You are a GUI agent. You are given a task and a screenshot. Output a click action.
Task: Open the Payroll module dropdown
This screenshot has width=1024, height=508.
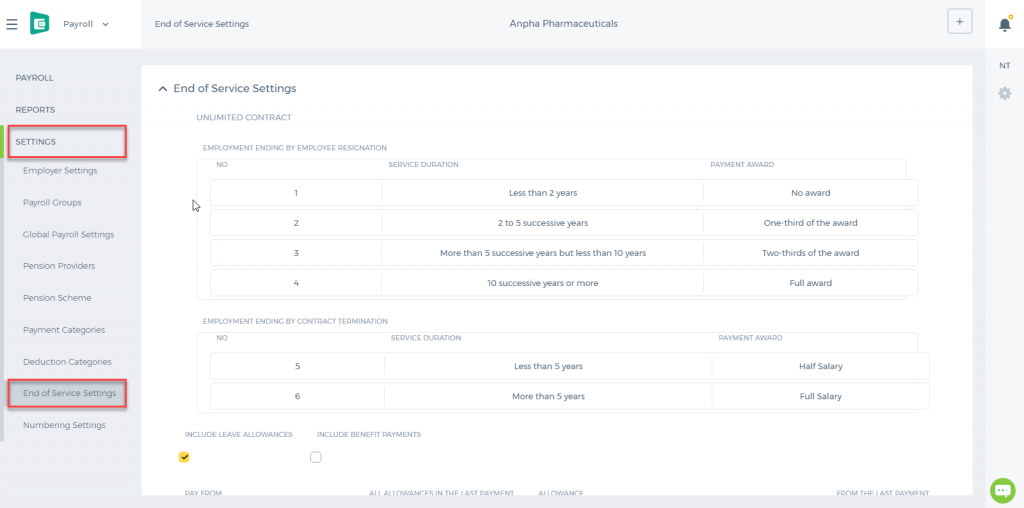tap(86, 24)
